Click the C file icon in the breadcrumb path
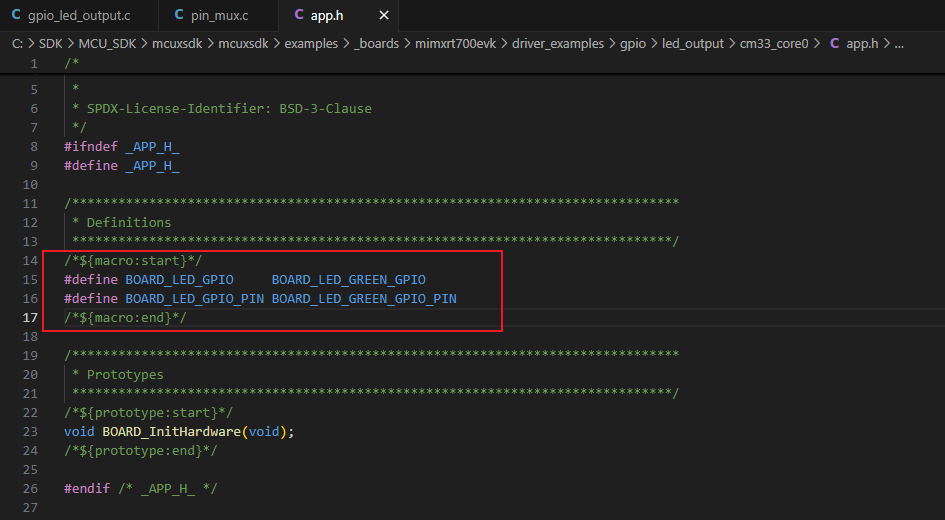945x520 pixels. point(835,44)
